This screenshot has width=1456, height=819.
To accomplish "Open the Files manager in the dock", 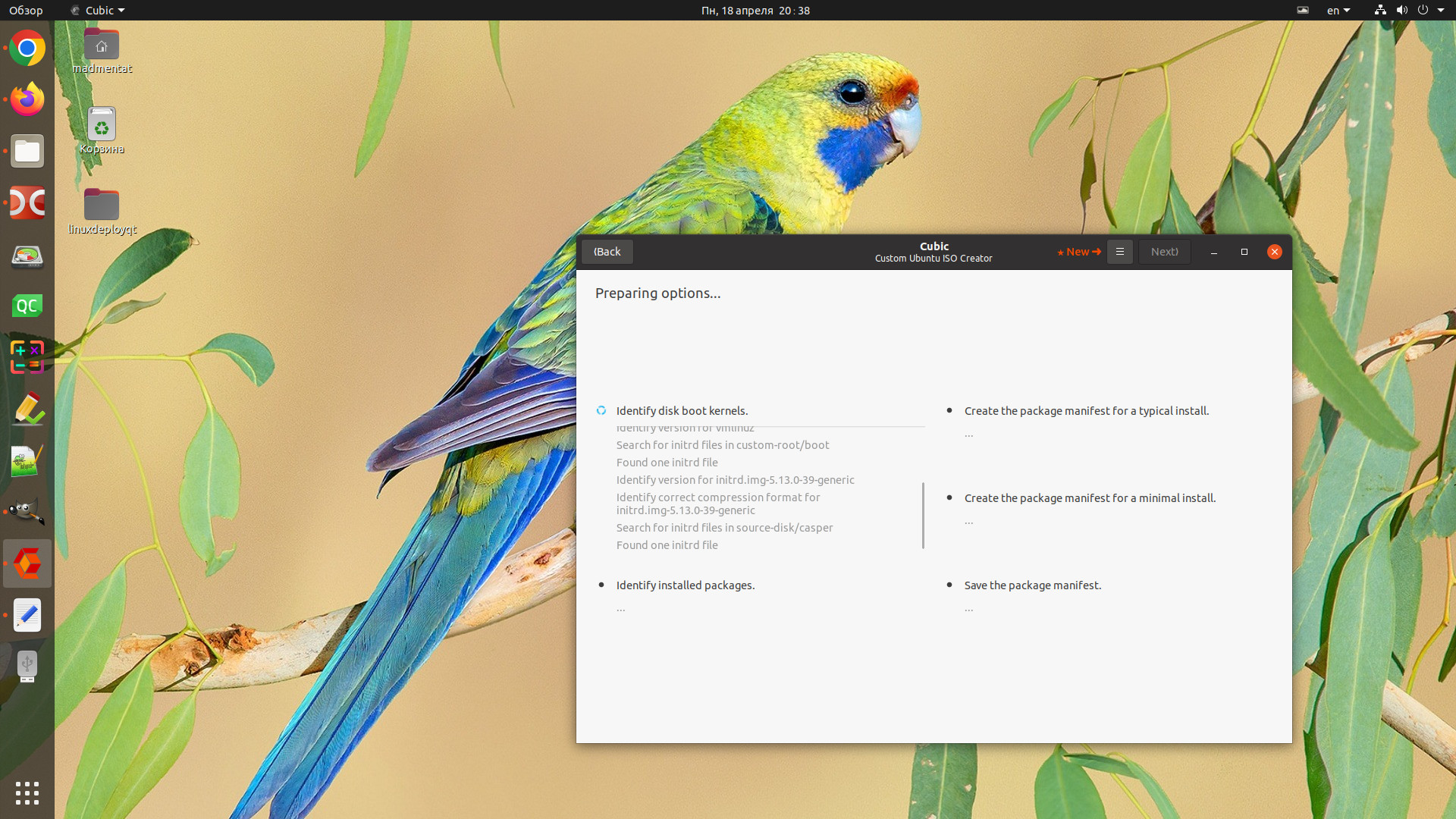I will (x=27, y=151).
